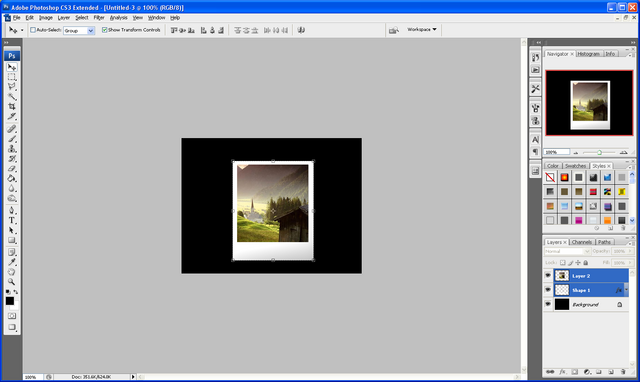Delete layer using trash icon
This screenshot has width=640, height=382.
tap(623, 372)
